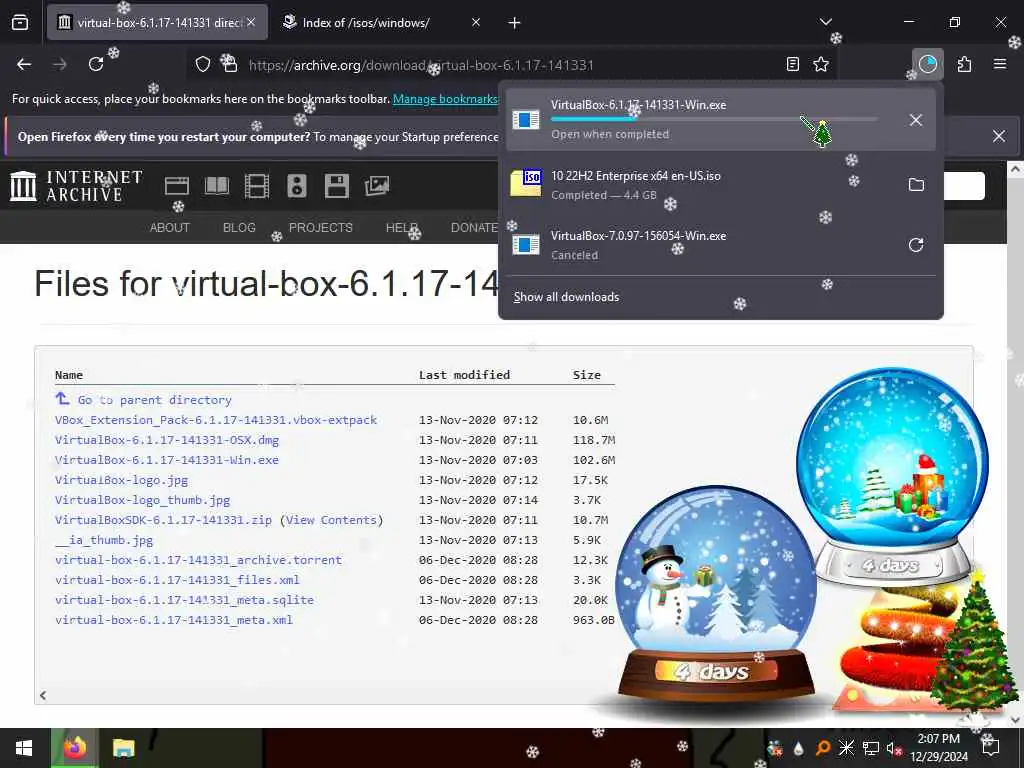Viewport: 1024px width, 768px height.
Task: Toggle reader view icon in address bar
Action: point(792,64)
